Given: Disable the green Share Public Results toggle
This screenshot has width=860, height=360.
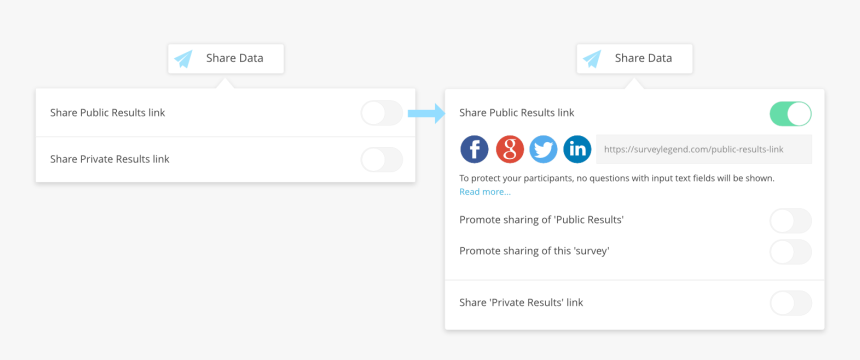Looking at the screenshot, I should (x=791, y=114).
